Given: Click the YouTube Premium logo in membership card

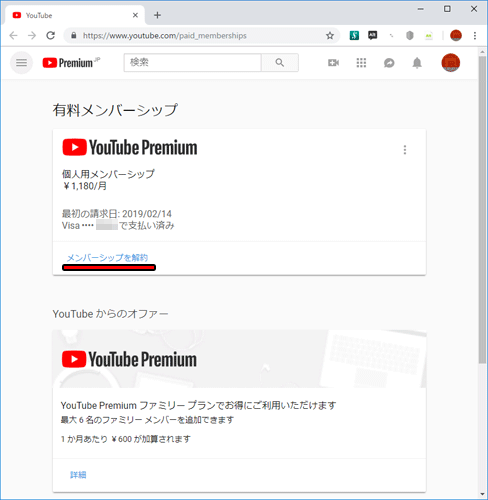Looking at the screenshot, I should coord(130,148).
